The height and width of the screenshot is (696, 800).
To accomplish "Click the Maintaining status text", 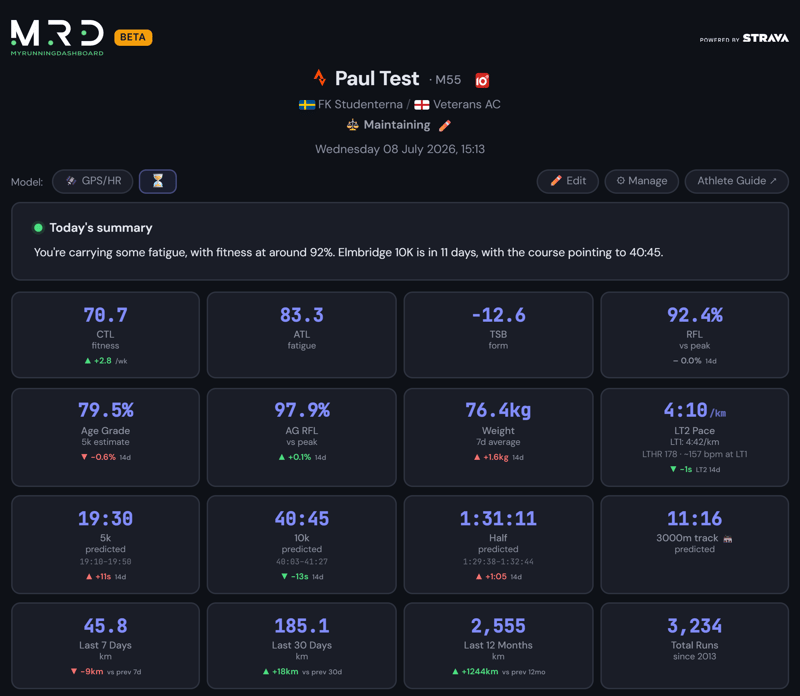I will tap(397, 125).
